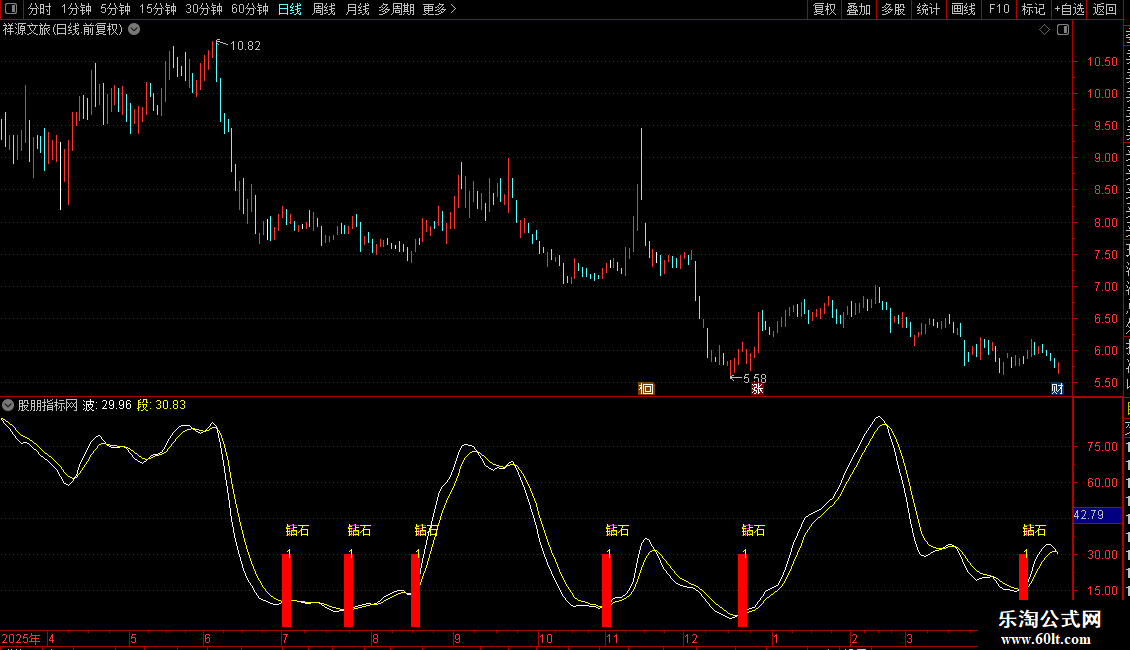Click the 钻石 signal bar after month 12
Screen dimensions: 1130x650
pos(742,589)
